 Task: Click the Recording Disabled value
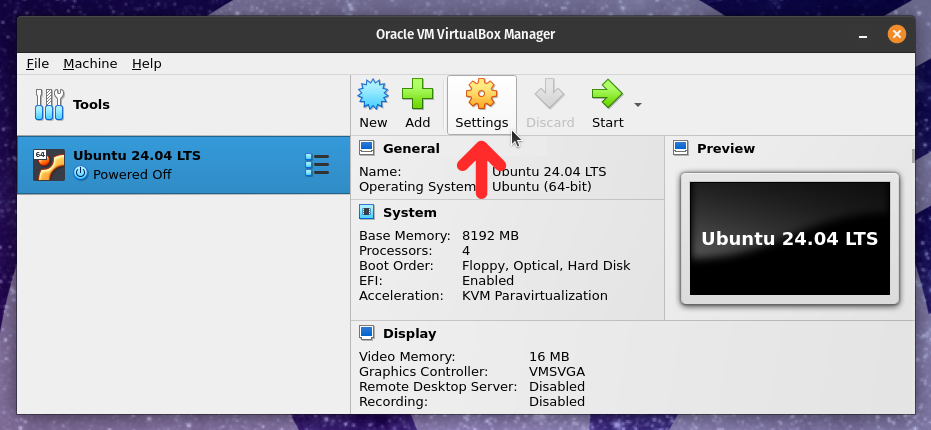pyautogui.click(x=557, y=401)
